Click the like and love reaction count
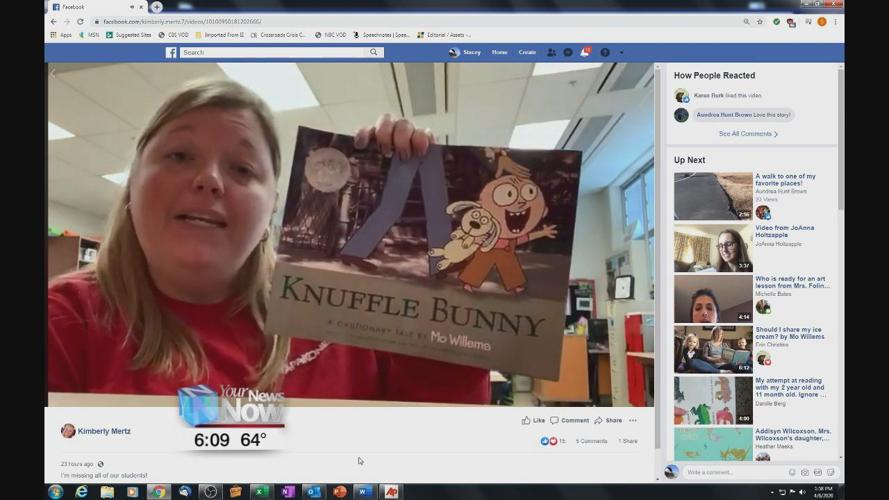The width and height of the screenshot is (889, 500). pos(553,441)
